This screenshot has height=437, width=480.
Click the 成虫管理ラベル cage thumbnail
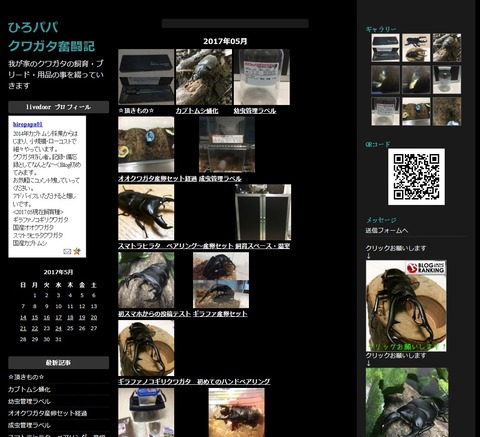pyautogui.click(x=227, y=144)
